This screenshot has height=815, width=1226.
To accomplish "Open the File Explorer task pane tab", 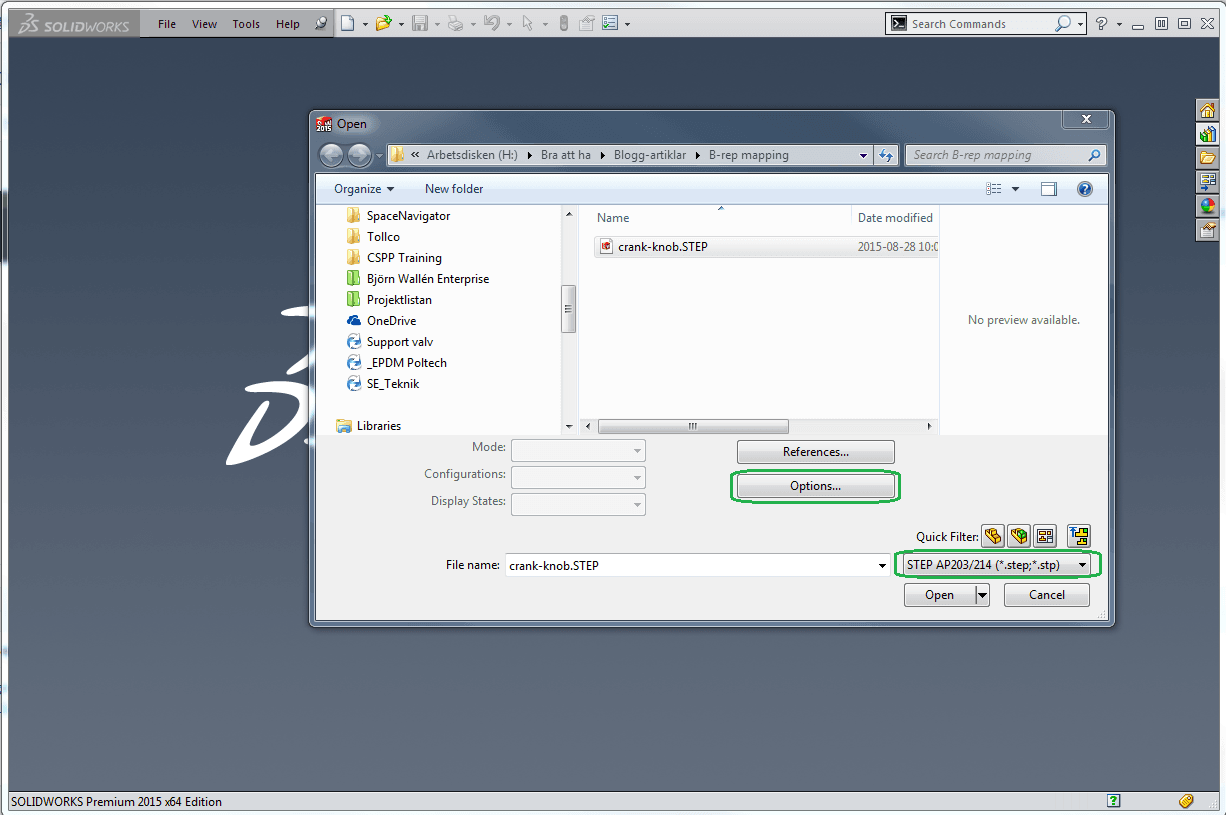I will [x=1208, y=158].
